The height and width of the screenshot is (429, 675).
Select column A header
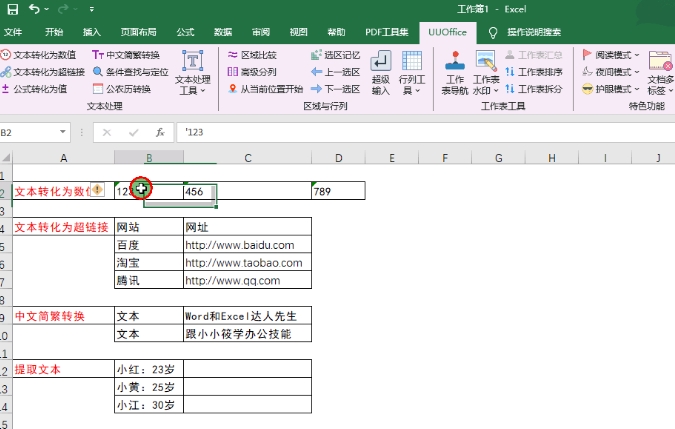[63, 158]
